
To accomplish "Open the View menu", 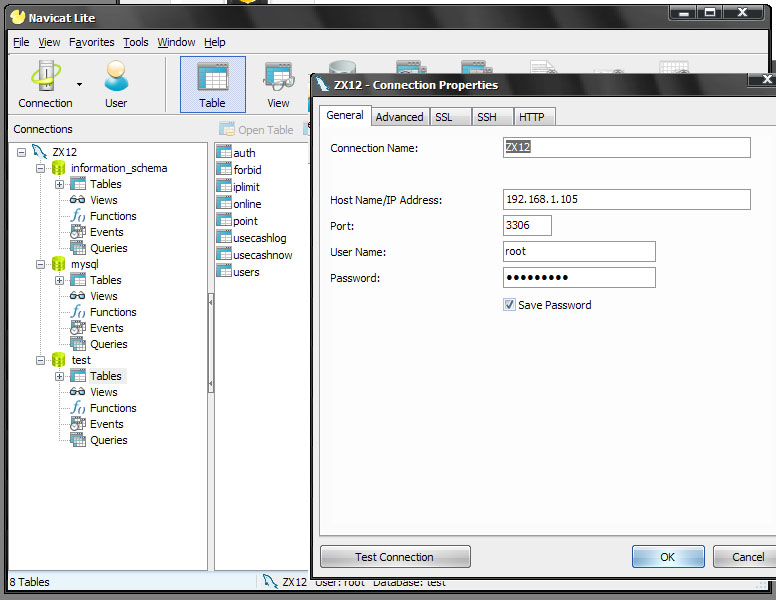I will [49, 43].
